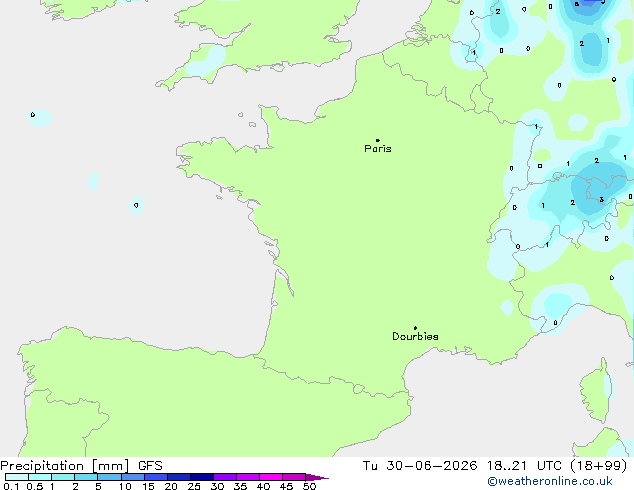Image resolution: width=634 pixels, height=490 pixels.
Task: Click the '10' legend scale value
Action: click(125, 486)
